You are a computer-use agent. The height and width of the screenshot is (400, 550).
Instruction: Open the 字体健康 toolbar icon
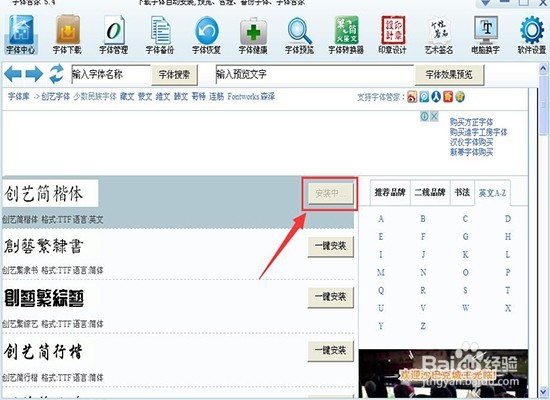click(253, 34)
